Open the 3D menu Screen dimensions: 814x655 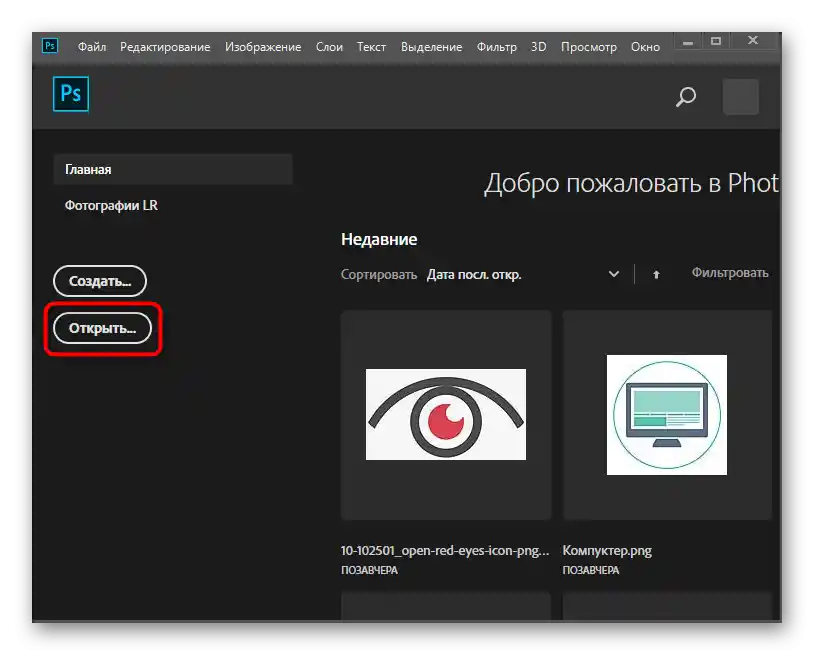(x=538, y=47)
